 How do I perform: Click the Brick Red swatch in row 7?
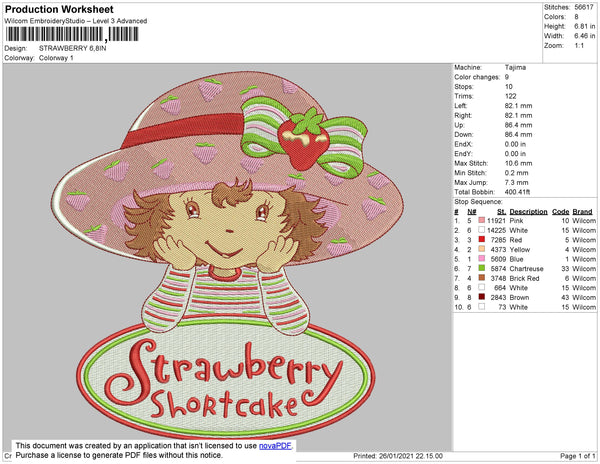pyautogui.click(x=482, y=278)
